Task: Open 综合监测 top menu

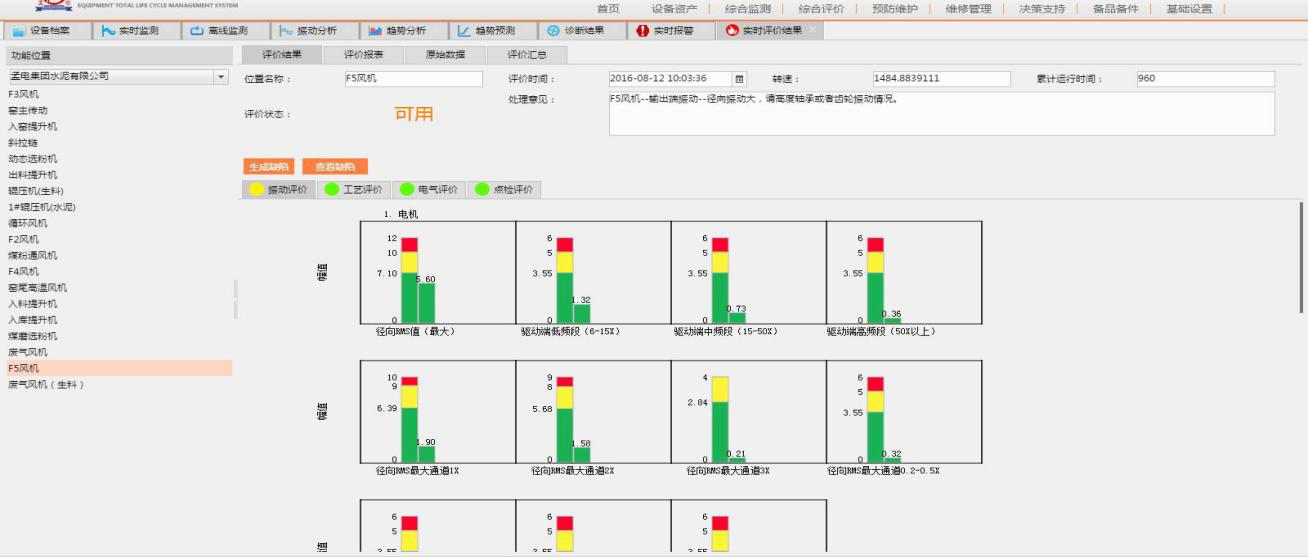Action: click(748, 9)
